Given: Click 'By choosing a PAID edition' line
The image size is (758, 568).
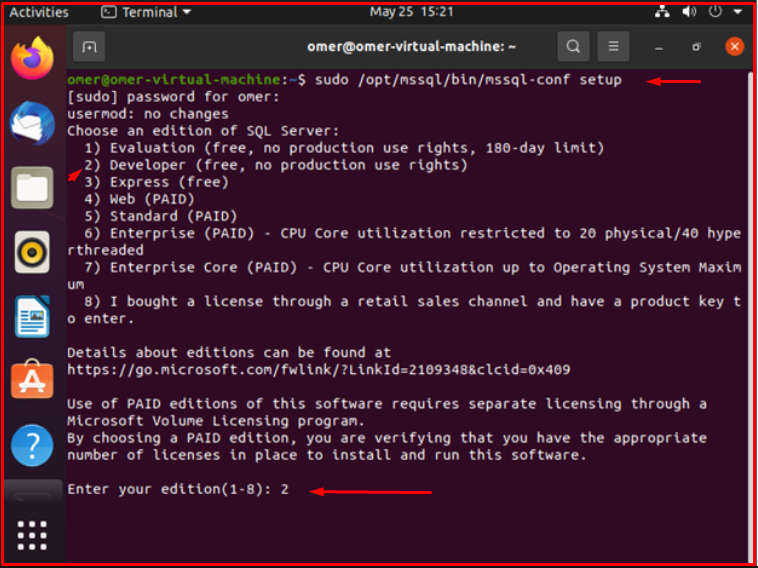Looking at the screenshot, I should (387, 438).
